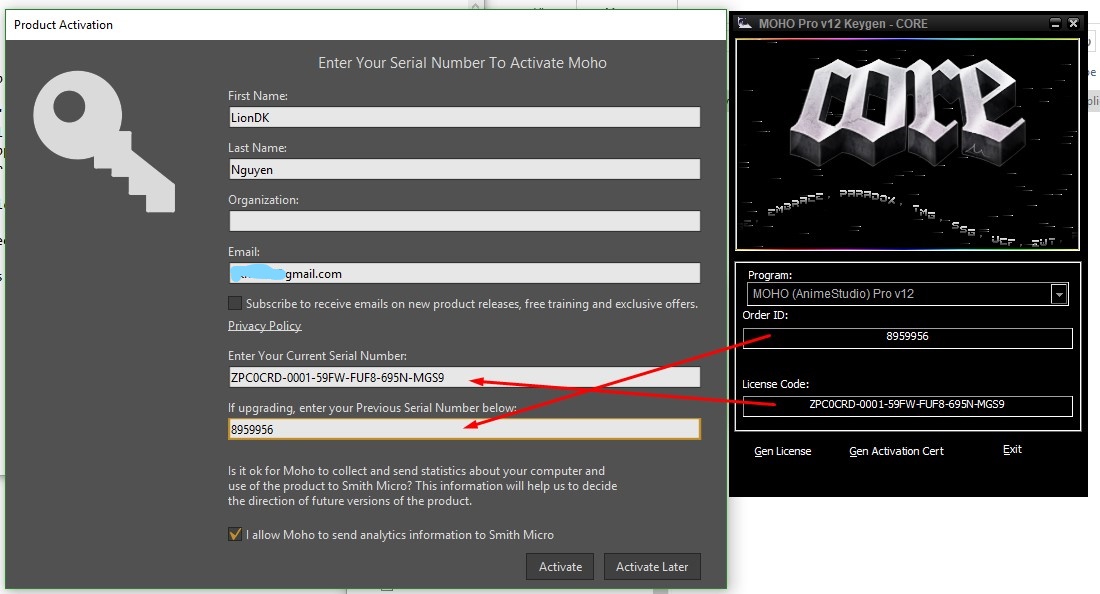The height and width of the screenshot is (594, 1100).
Task: Click the Email input field
Action: pos(464,273)
